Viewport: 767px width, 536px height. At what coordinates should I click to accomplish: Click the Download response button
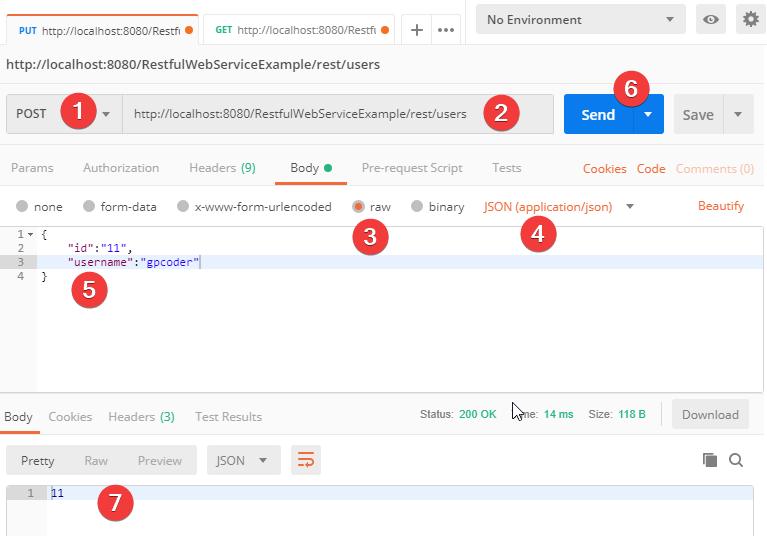click(x=710, y=414)
